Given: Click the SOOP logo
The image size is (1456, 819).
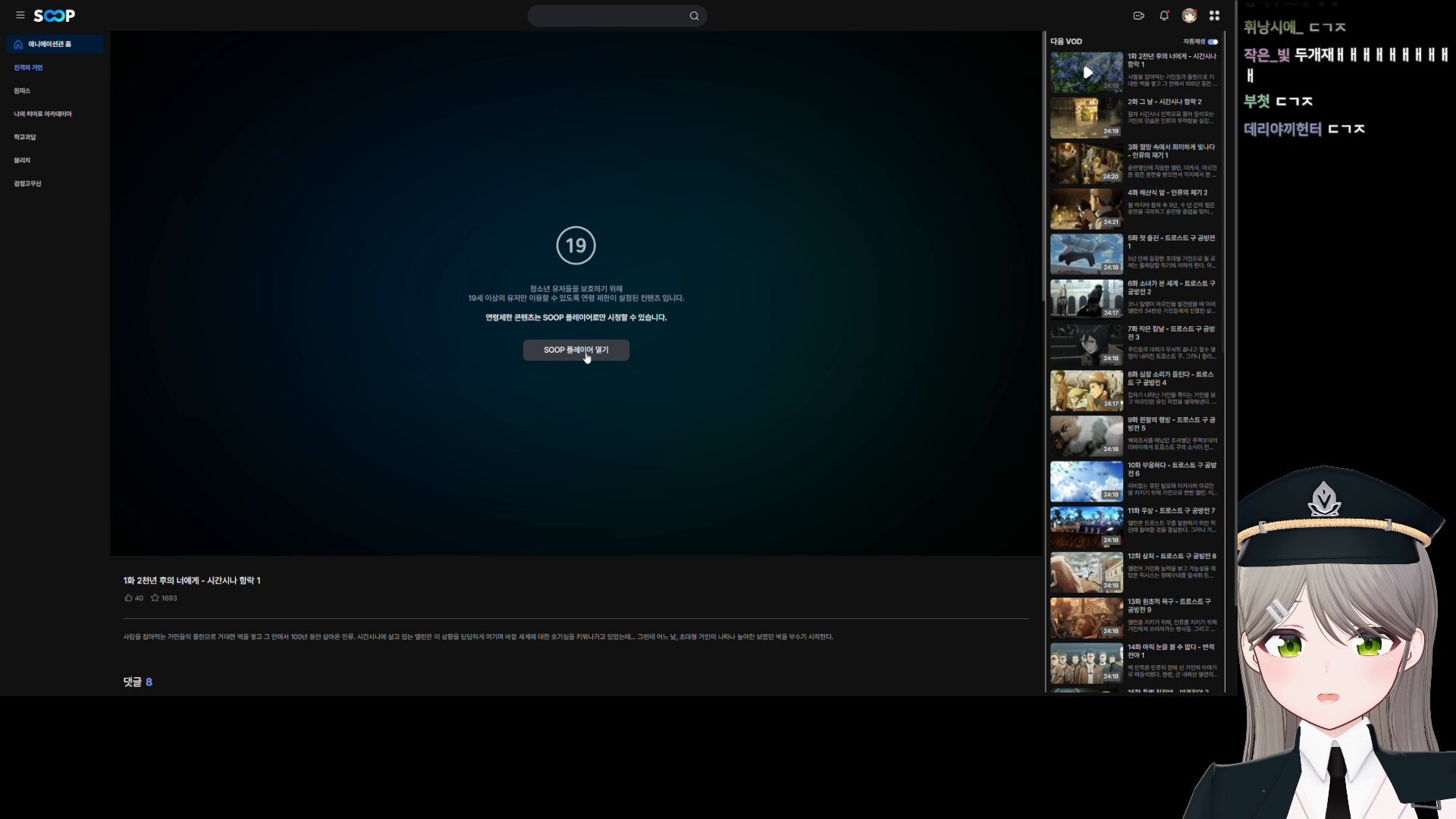Looking at the screenshot, I should (x=55, y=15).
